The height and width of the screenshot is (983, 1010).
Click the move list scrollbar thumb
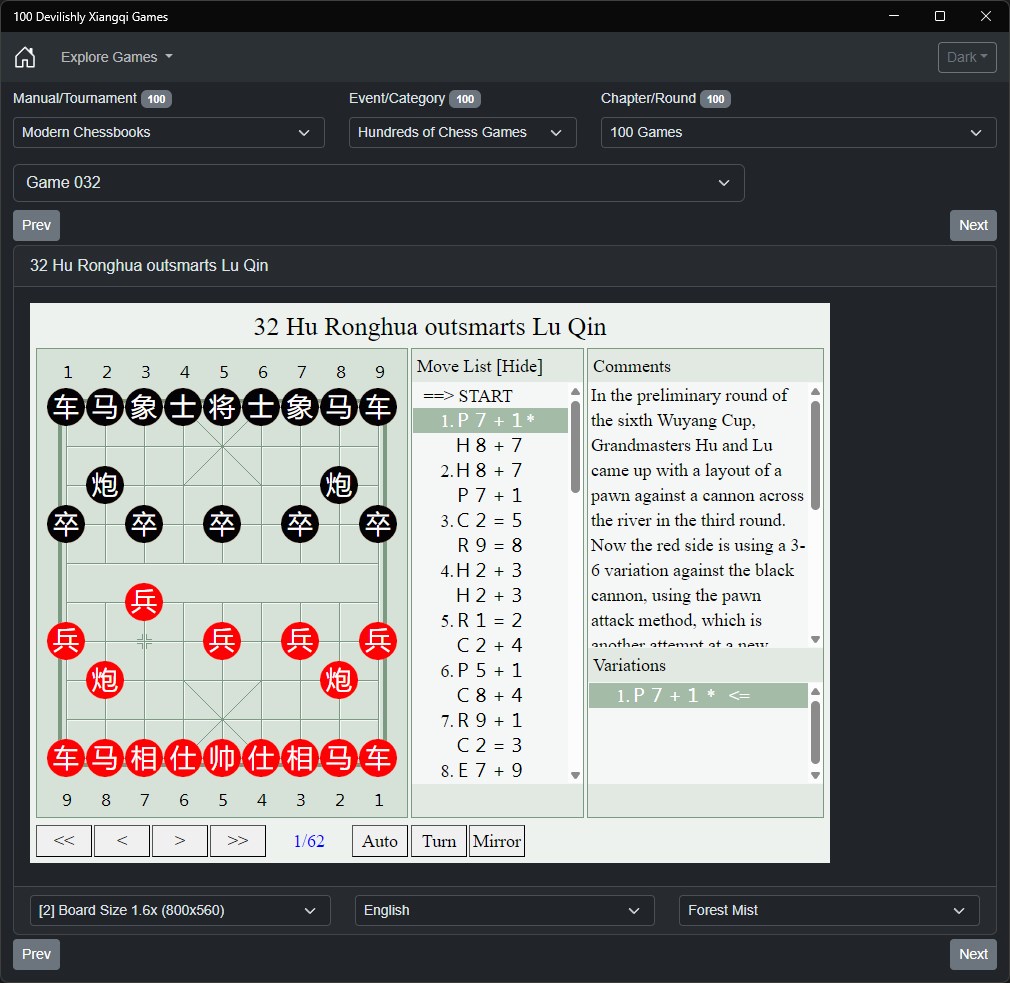click(x=575, y=447)
